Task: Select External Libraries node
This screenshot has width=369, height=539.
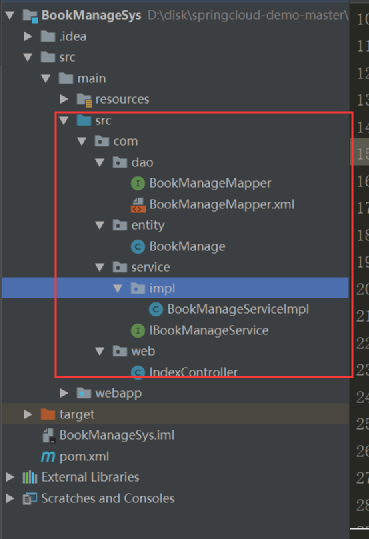Action: click(x=90, y=477)
